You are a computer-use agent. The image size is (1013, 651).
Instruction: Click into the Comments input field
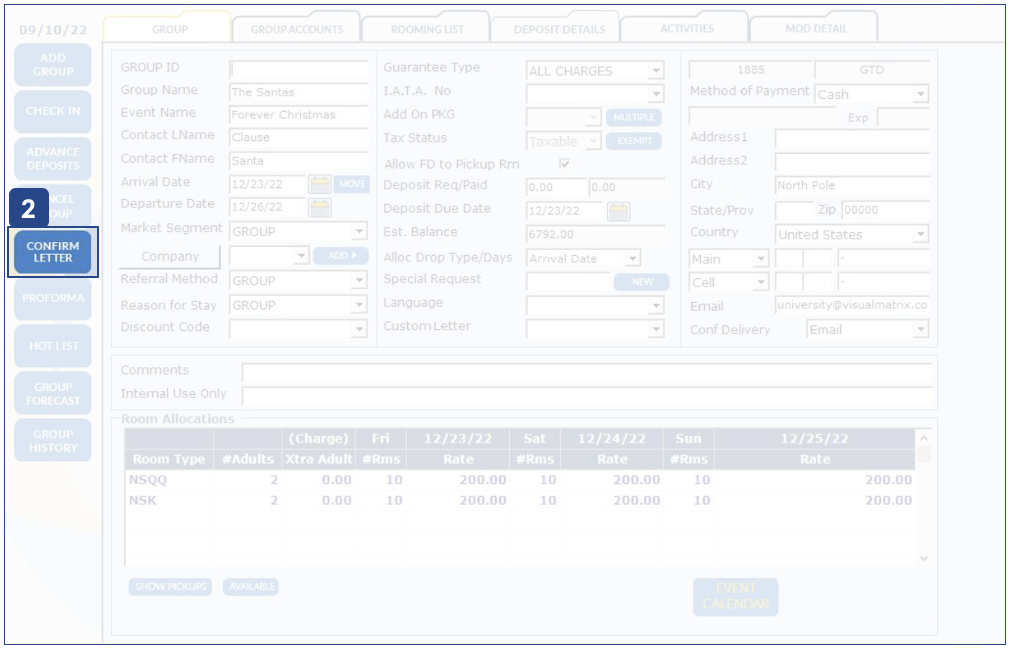pos(587,372)
